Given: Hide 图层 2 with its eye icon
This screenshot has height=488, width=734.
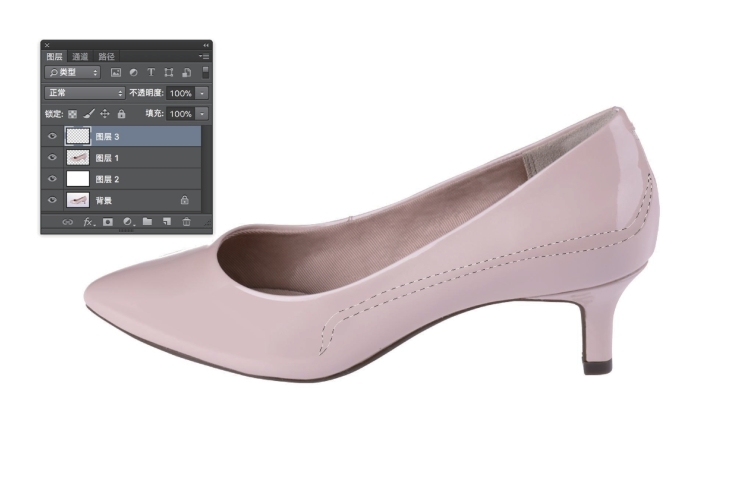Looking at the screenshot, I should click(x=52, y=178).
